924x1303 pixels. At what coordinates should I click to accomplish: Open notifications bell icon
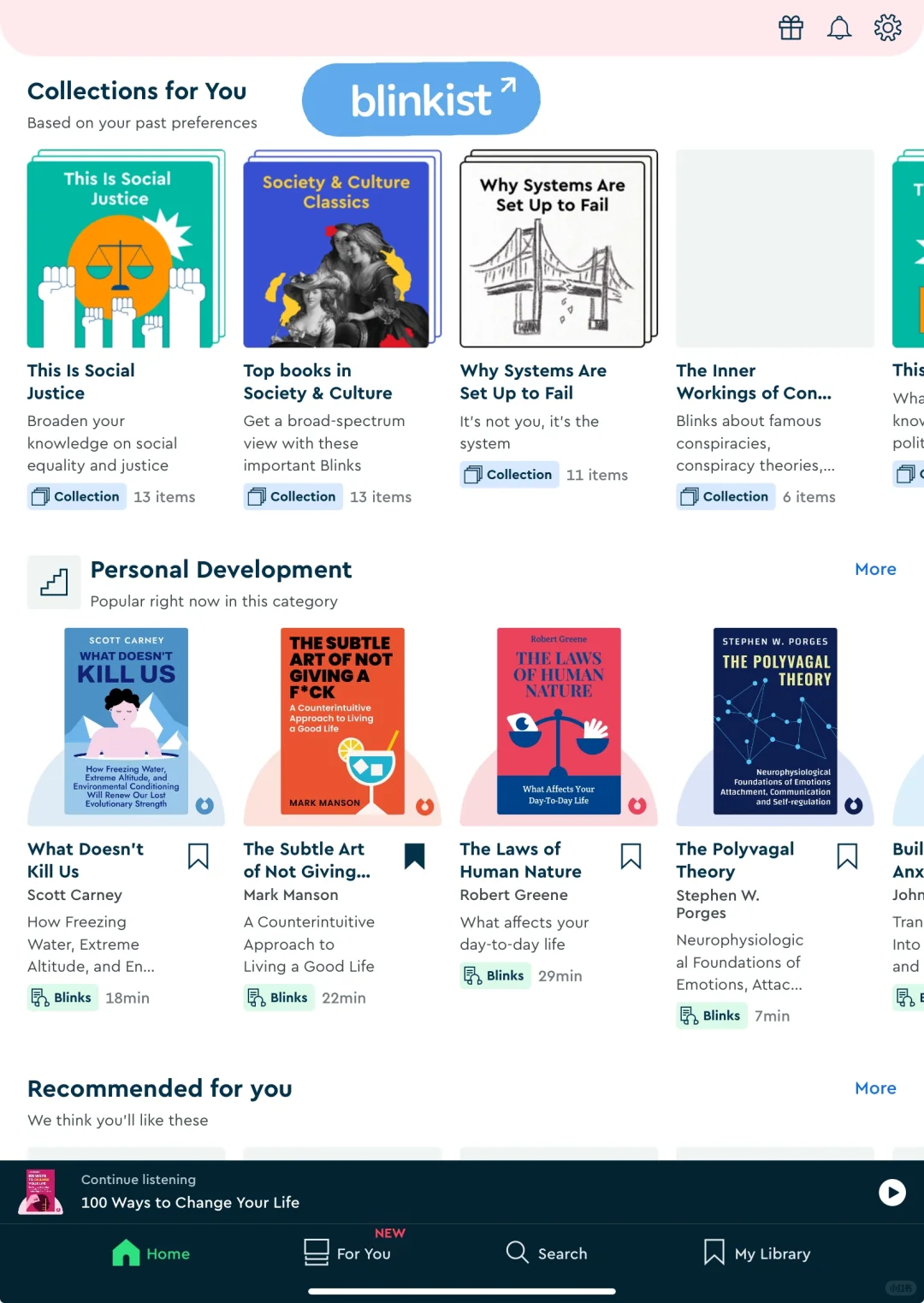tap(839, 28)
